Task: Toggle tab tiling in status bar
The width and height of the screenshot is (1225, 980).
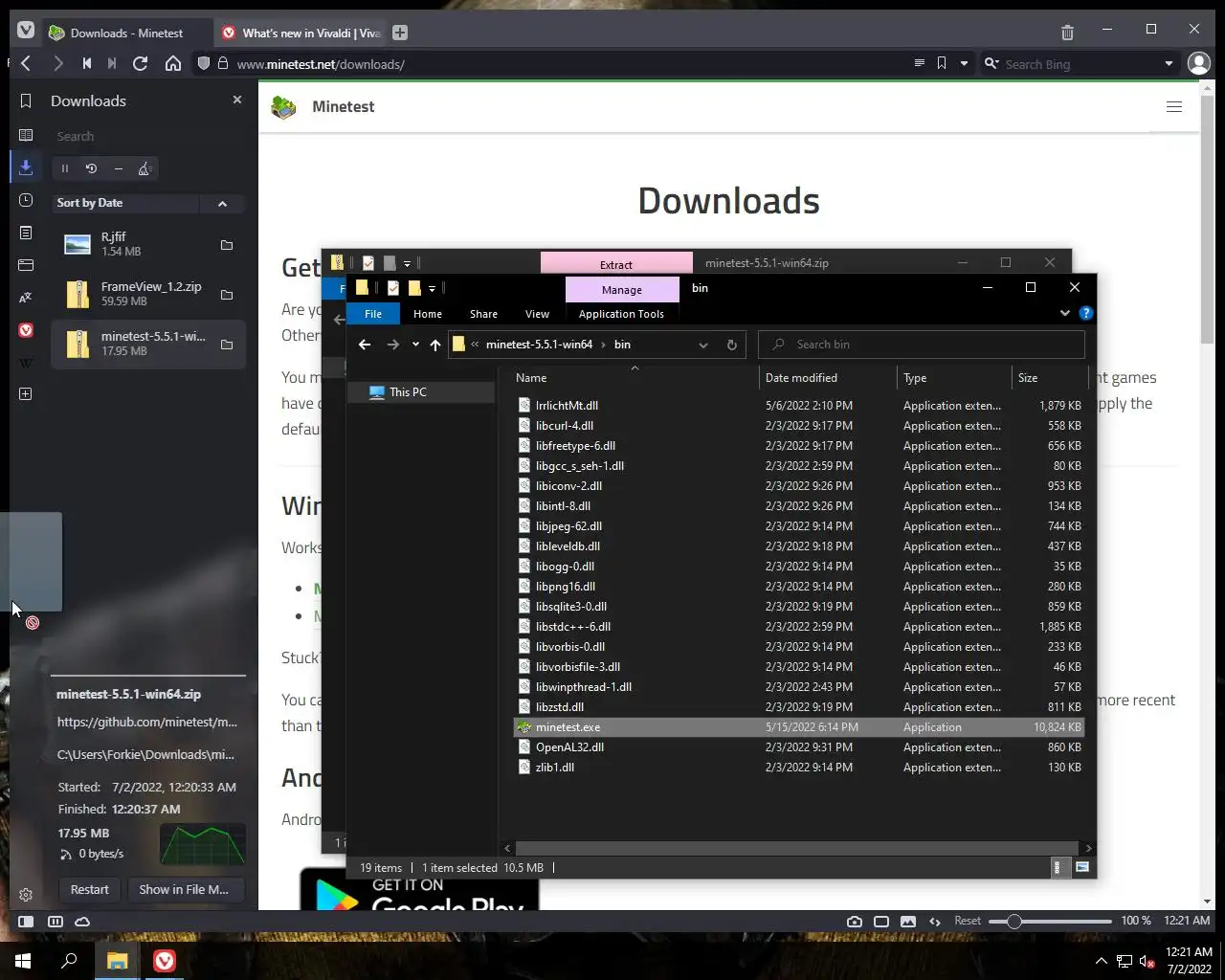Action: coord(56,921)
